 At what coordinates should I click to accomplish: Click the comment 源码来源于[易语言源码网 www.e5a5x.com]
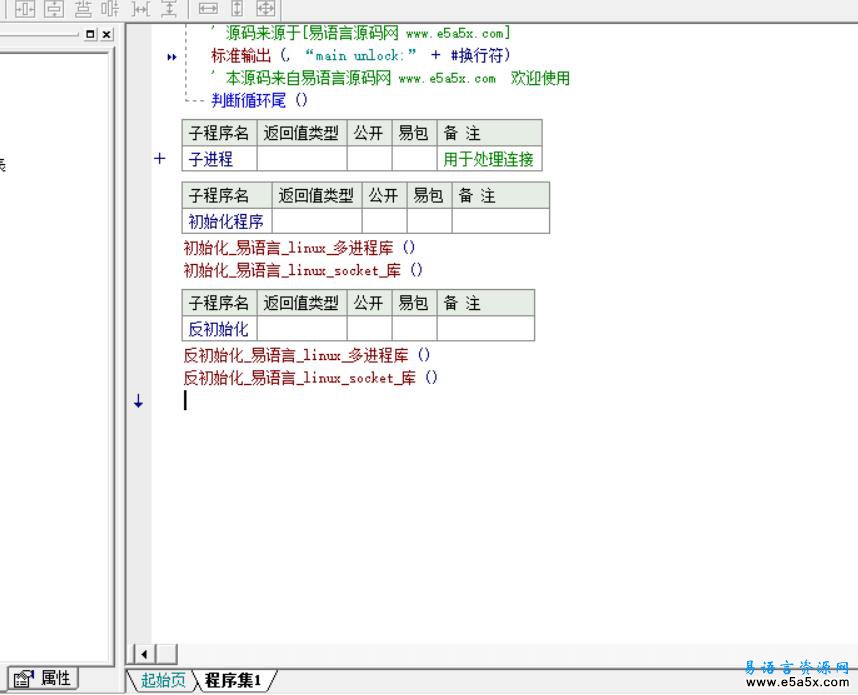point(361,33)
